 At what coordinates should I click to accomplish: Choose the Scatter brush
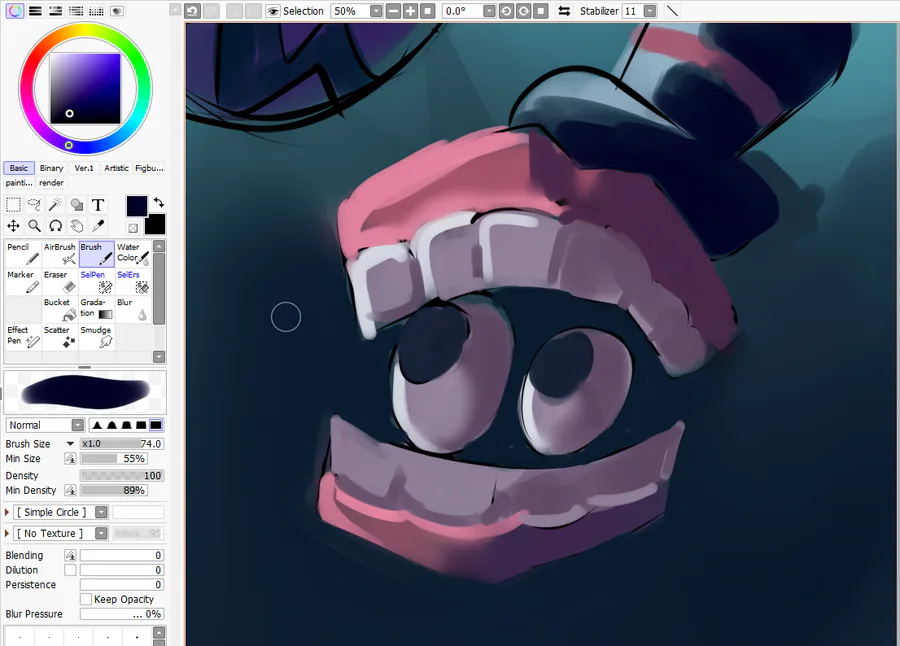(x=60, y=336)
